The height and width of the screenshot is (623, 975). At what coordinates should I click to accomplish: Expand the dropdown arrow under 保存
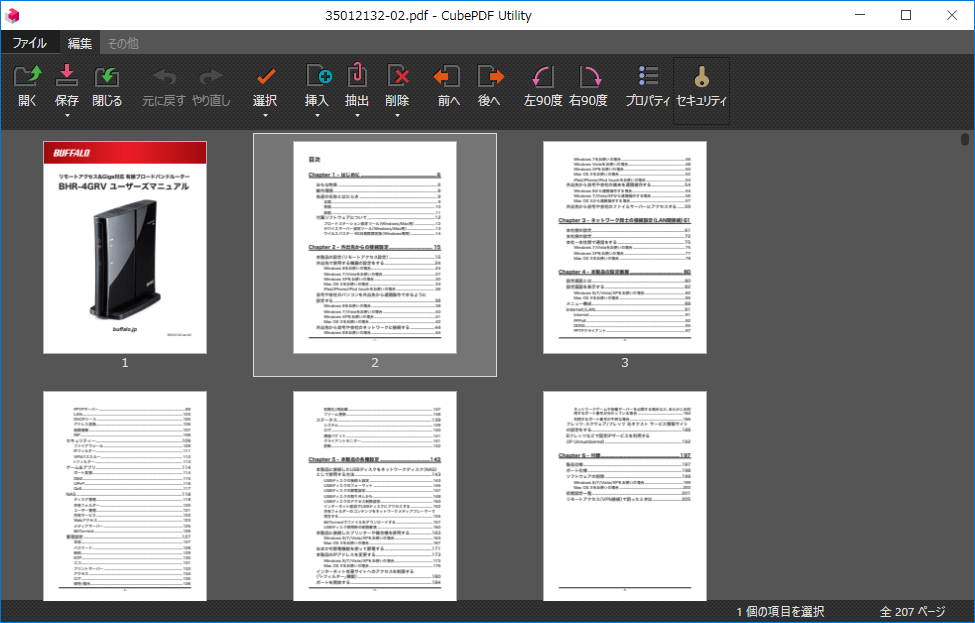(67, 116)
